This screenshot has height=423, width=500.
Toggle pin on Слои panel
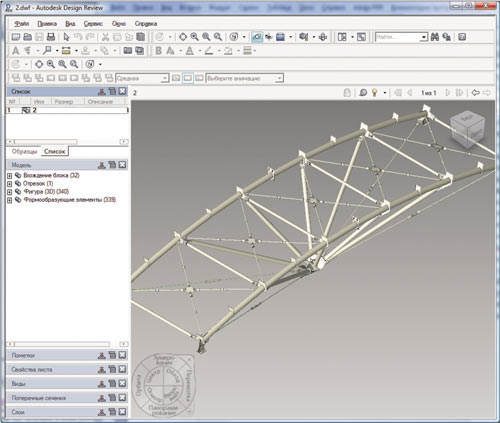point(102,412)
